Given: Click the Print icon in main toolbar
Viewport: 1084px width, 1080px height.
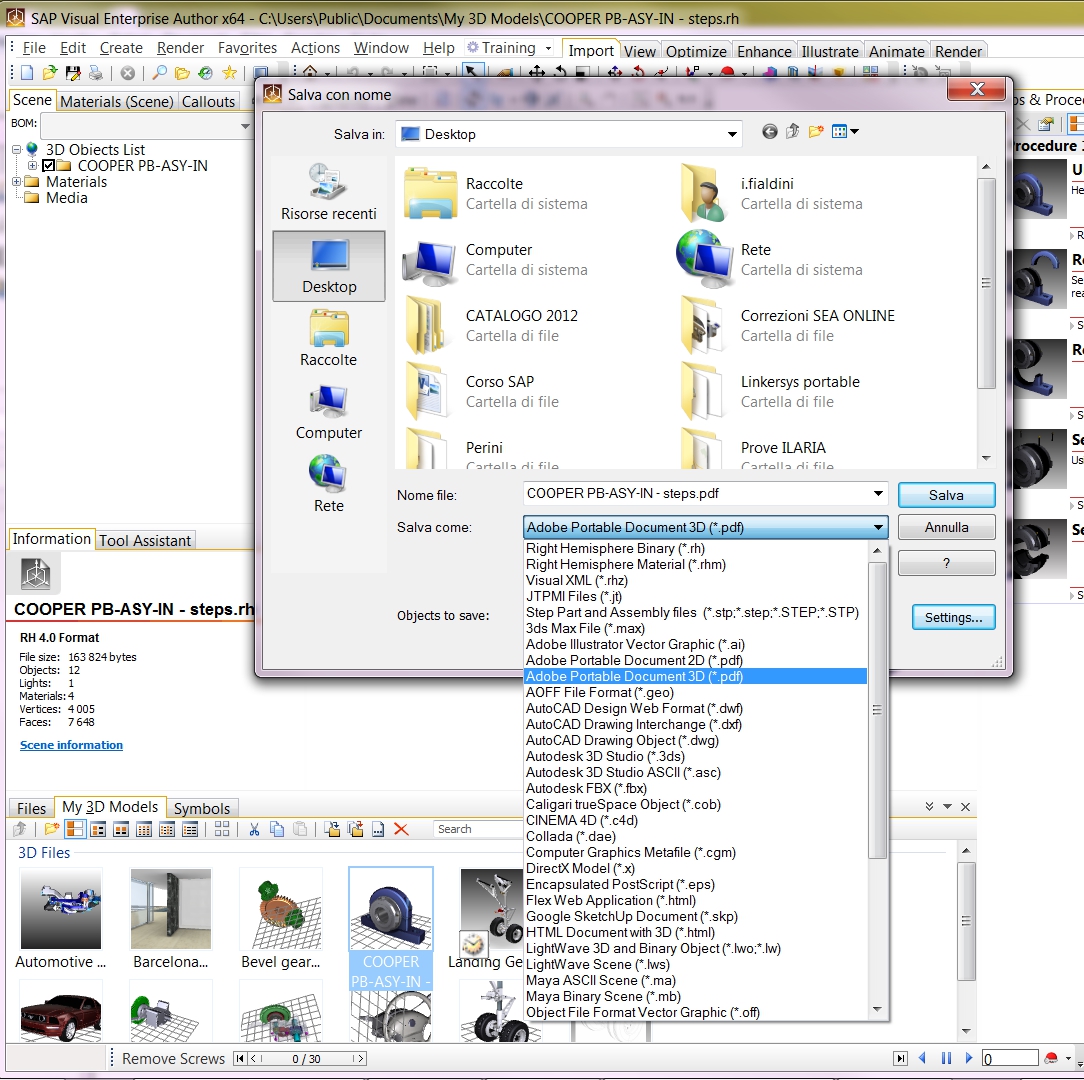Looking at the screenshot, I should (x=95, y=73).
